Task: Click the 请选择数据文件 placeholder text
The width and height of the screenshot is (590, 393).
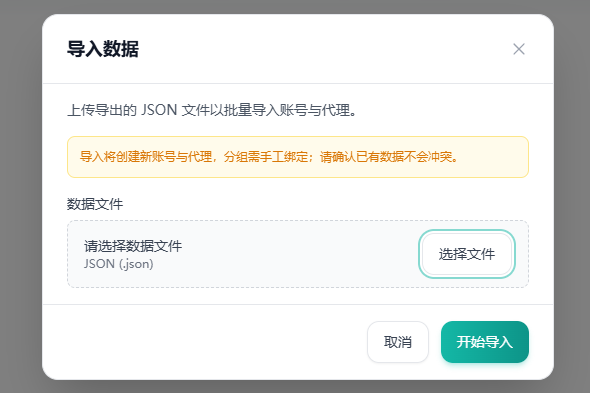Action: pos(133,246)
